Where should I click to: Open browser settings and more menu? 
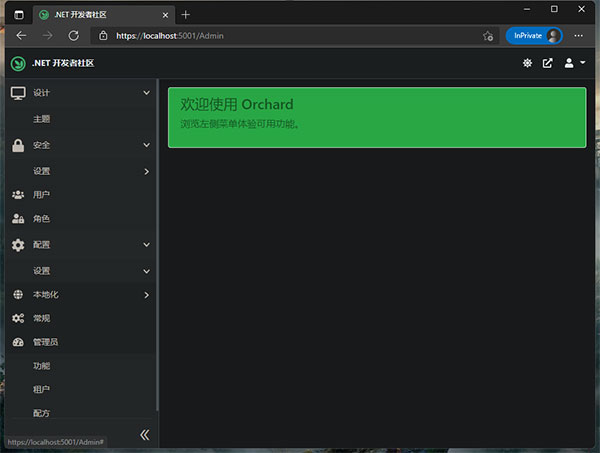pyautogui.click(x=579, y=36)
